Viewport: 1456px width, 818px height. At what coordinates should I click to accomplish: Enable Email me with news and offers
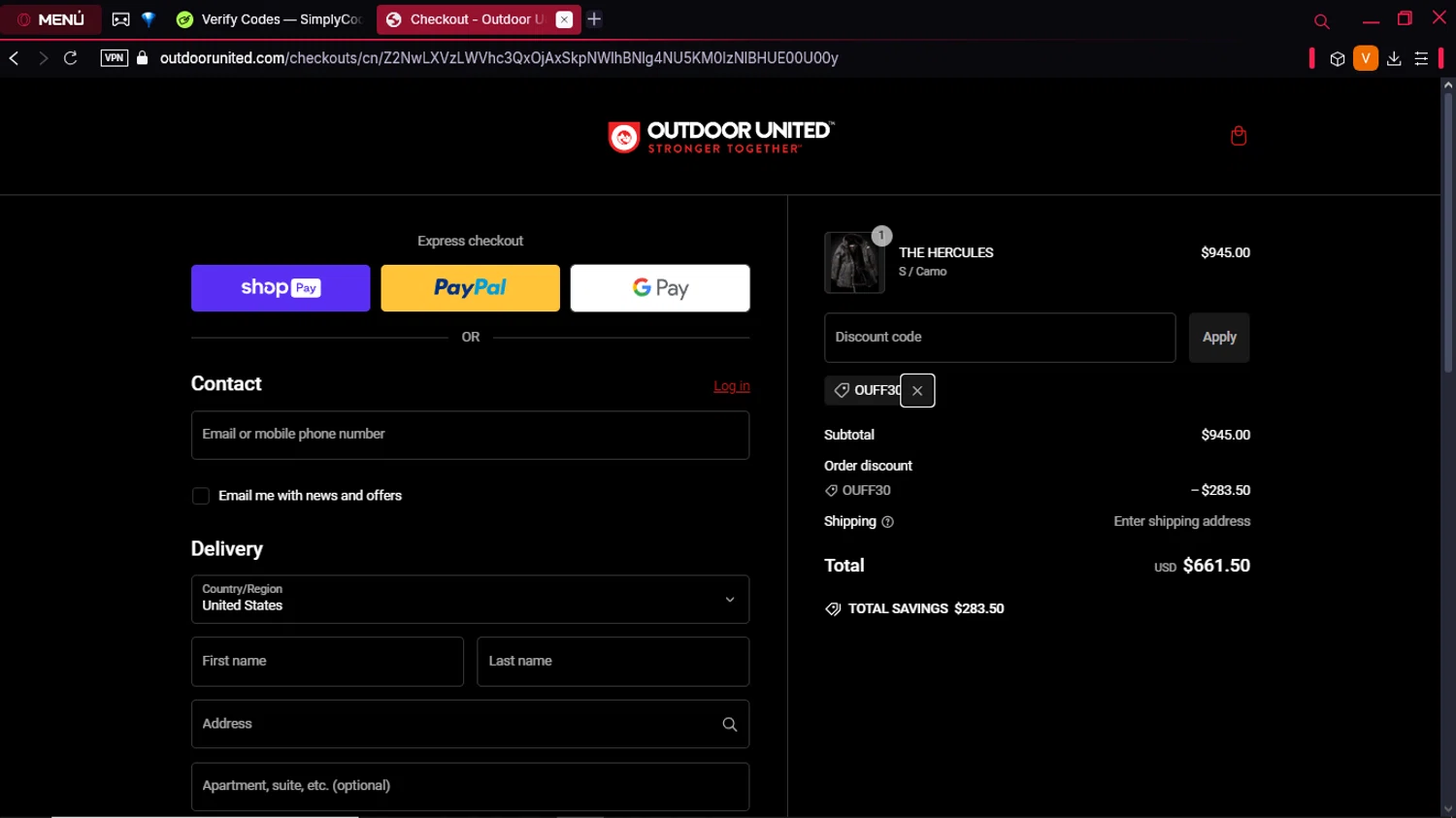click(x=201, y=496)
